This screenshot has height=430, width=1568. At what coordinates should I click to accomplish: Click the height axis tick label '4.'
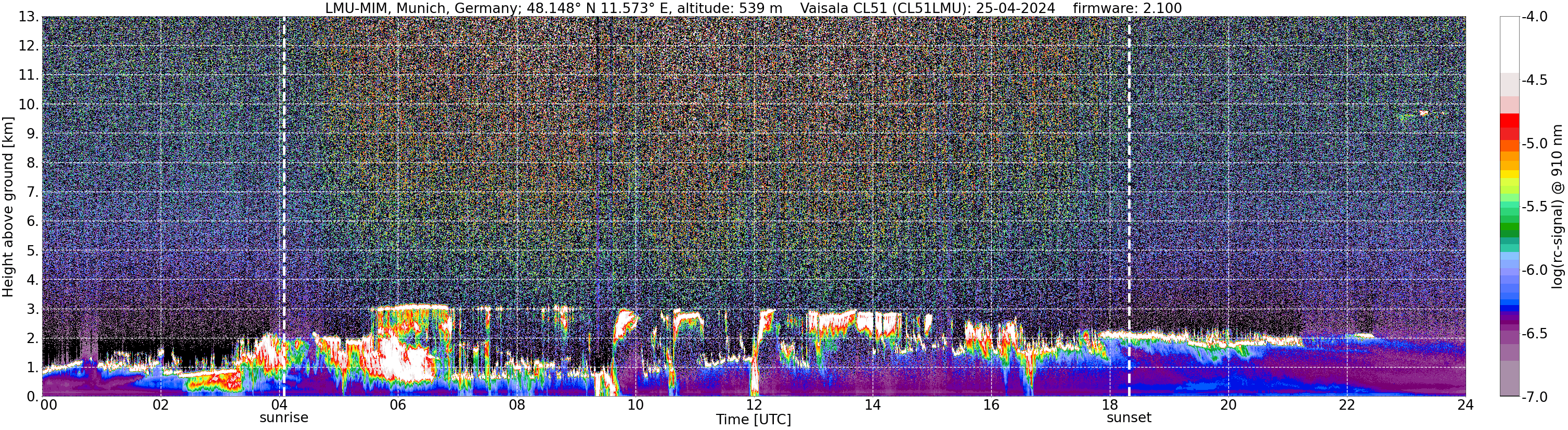coord(33,280)
